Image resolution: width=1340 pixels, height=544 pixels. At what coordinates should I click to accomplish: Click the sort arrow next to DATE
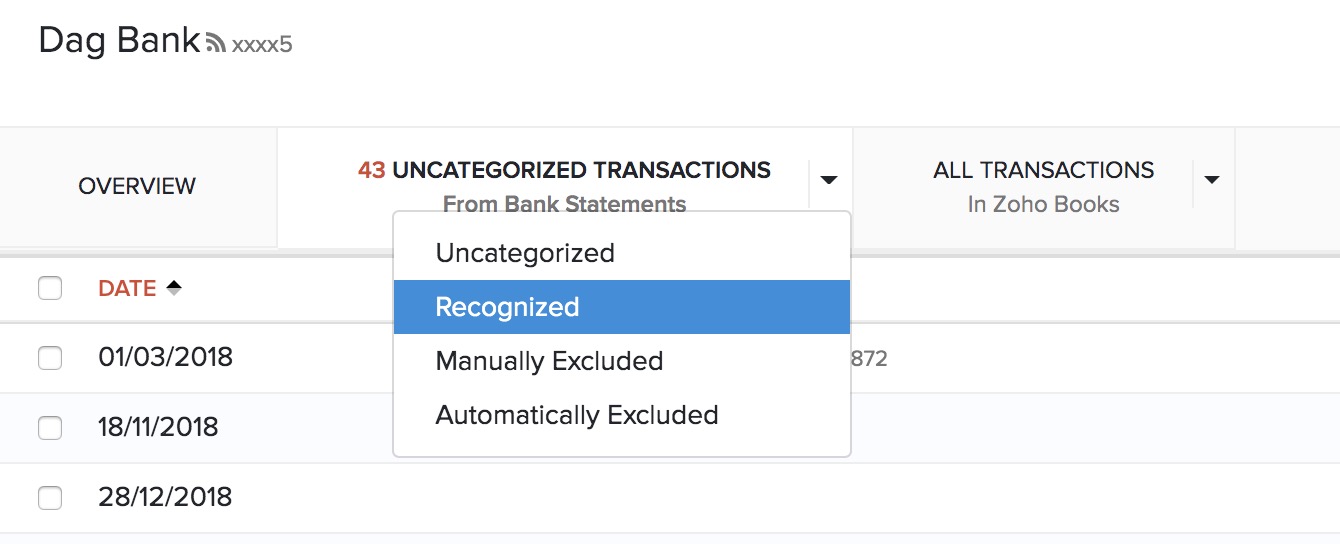click(x=174, y=288)
